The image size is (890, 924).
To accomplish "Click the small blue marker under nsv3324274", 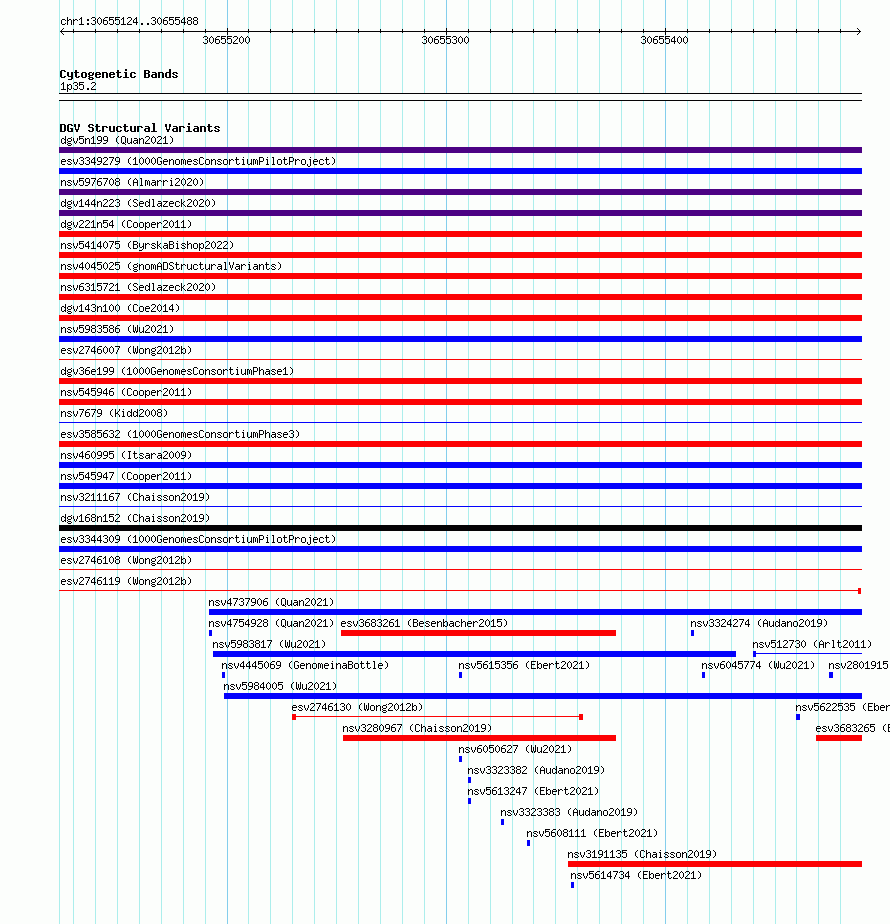I will pos(693,633).
